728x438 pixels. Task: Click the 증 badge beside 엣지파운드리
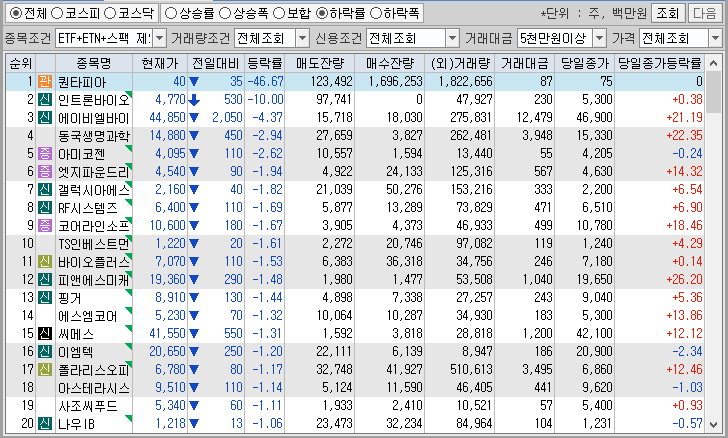(x=45, y=171)
